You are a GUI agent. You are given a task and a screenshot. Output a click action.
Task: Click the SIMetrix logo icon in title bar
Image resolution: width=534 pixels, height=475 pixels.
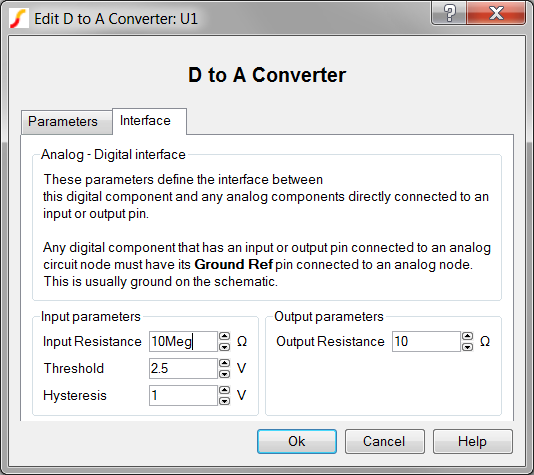tap(19, 18)
